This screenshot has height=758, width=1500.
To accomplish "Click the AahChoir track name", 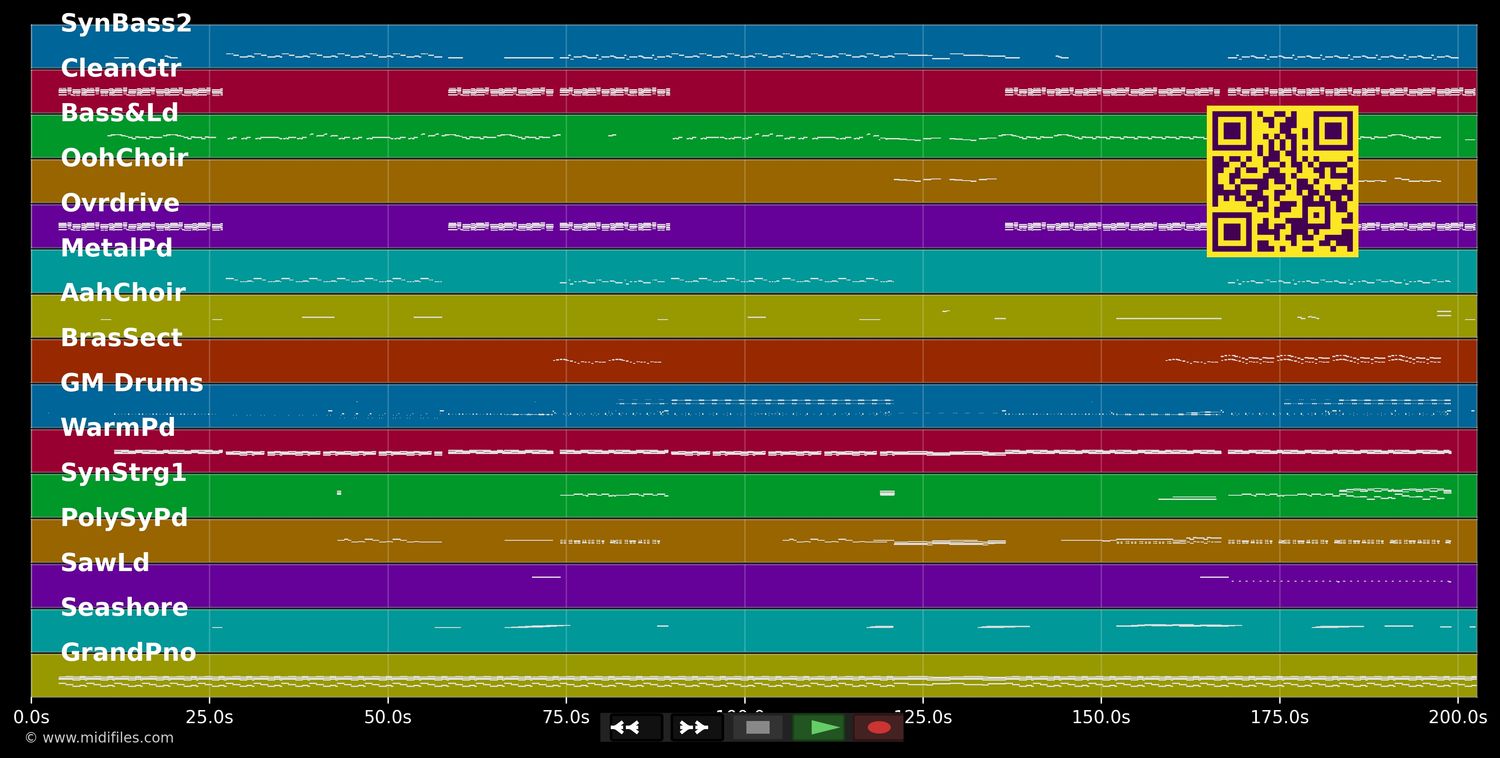I will point(123,293).
